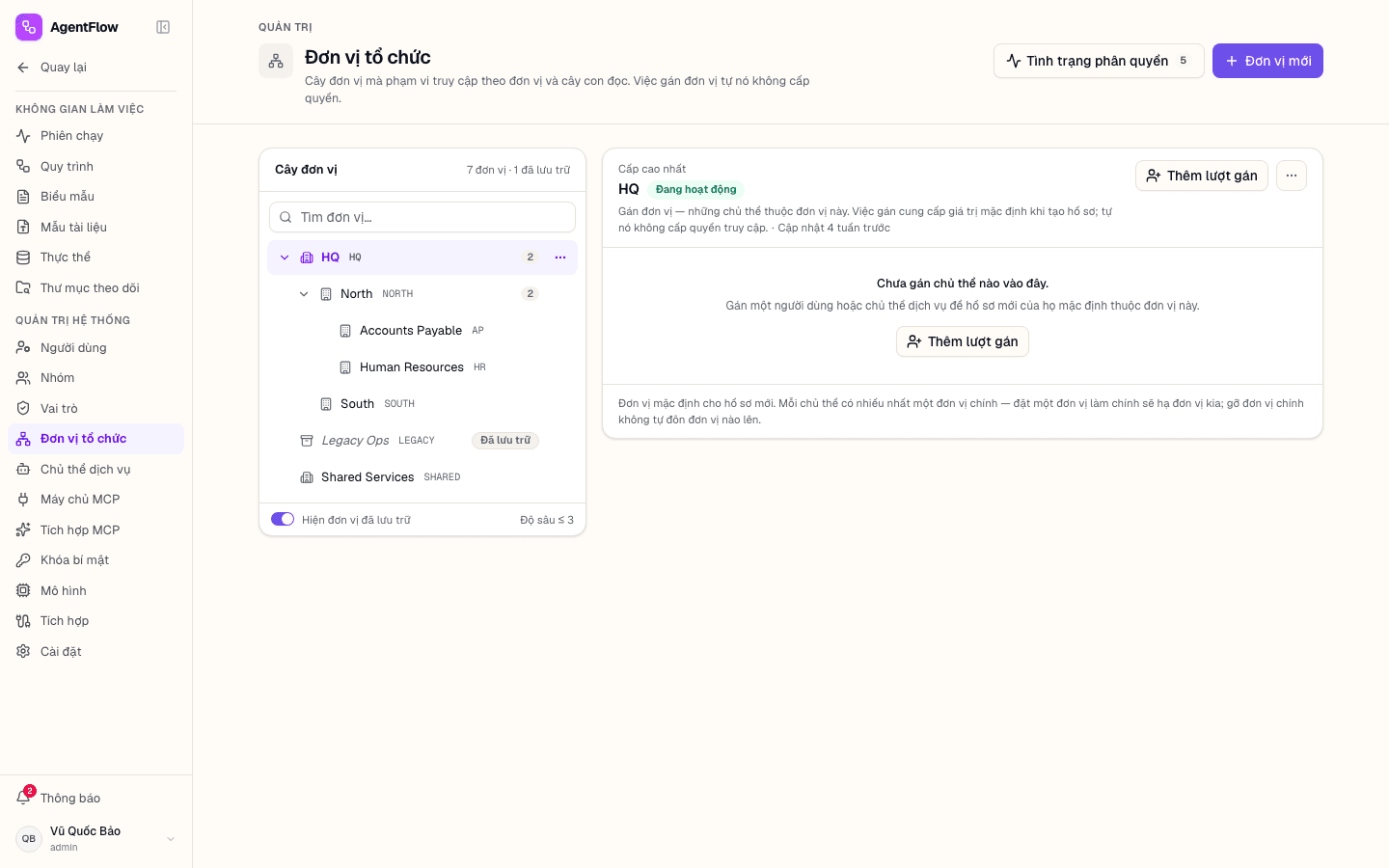Click Thêm lượt gán in the empty state
Image resolution: width=1389 pixels, height=868 pixels.
(x=963, y=341)
